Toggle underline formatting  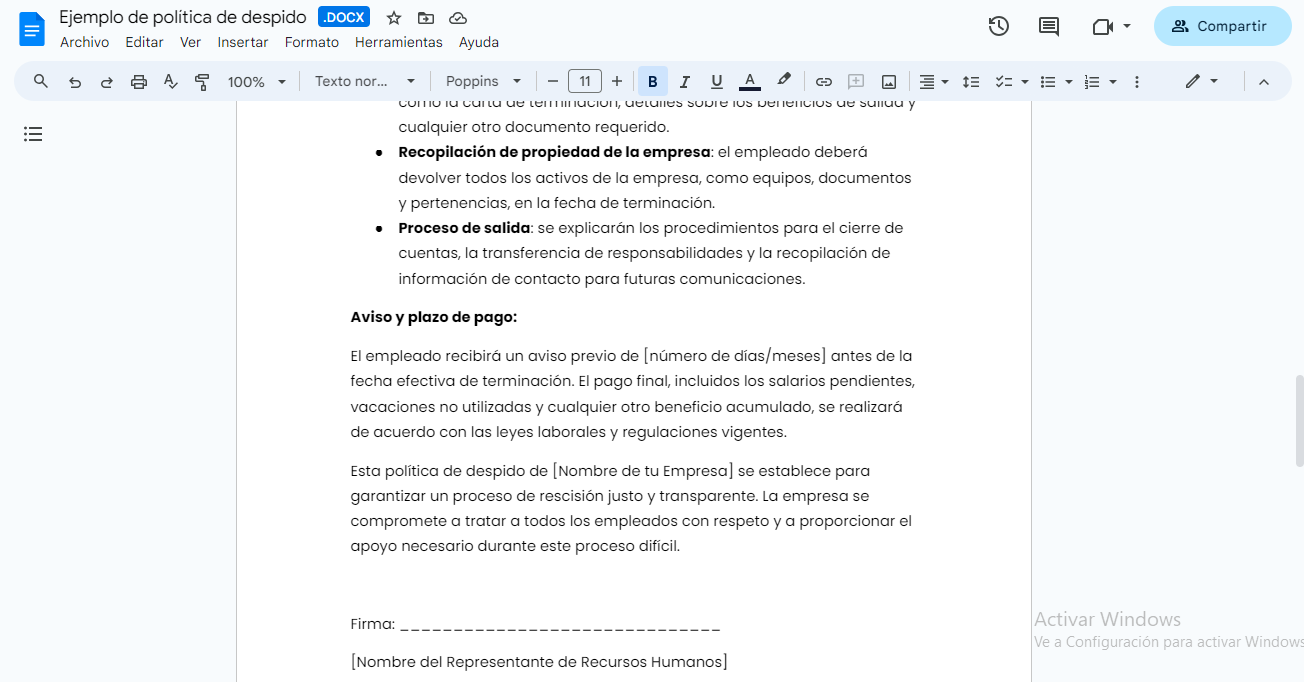pyautogui.click(x=717, y=81)
